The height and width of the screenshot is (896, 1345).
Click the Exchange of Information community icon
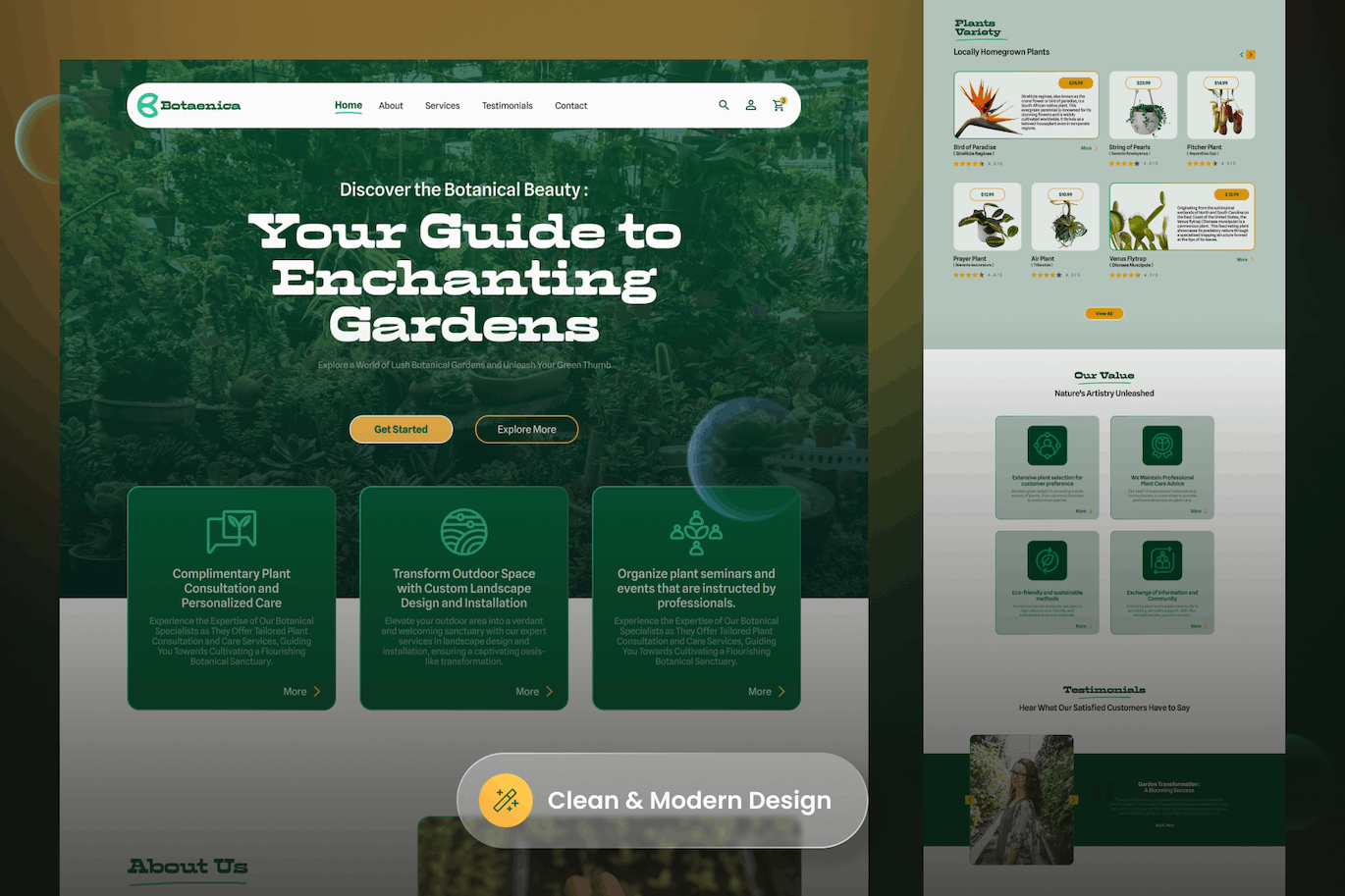pos(1161,560)
